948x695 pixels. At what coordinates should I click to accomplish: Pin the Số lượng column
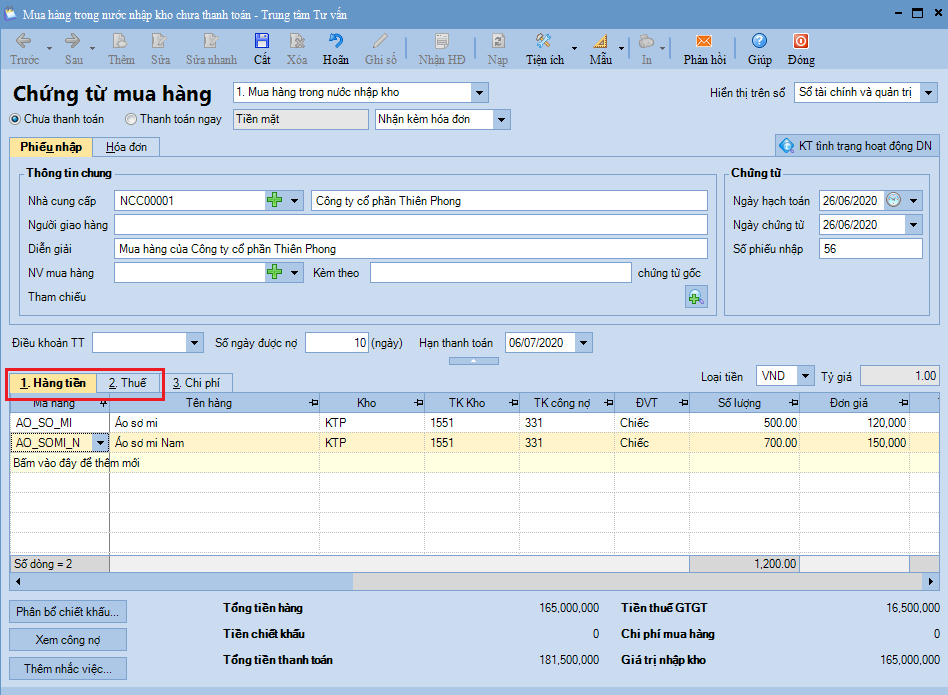pos(794,403)
